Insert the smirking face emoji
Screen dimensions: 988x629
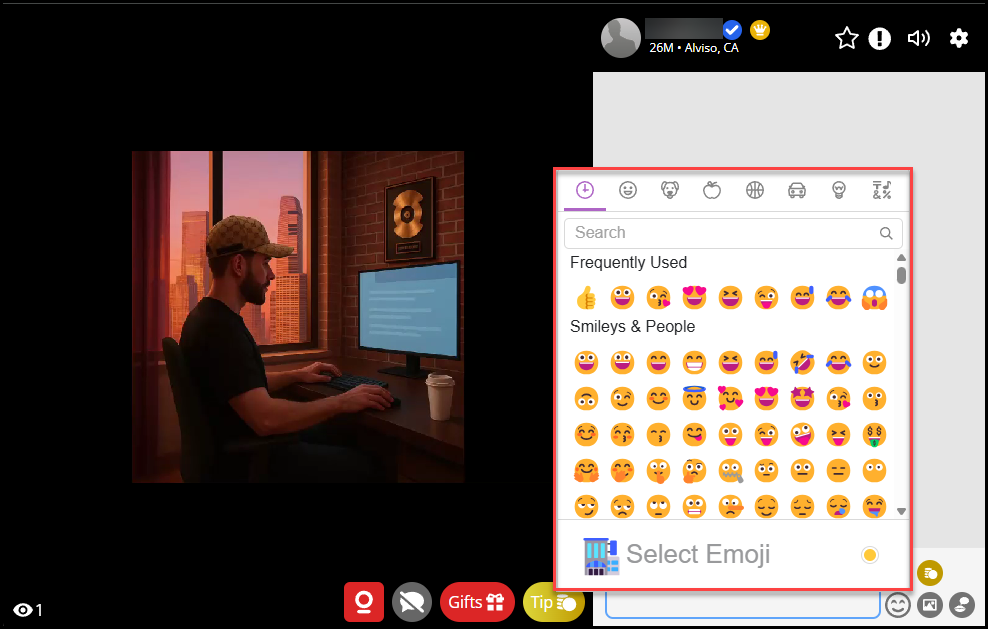586,507
